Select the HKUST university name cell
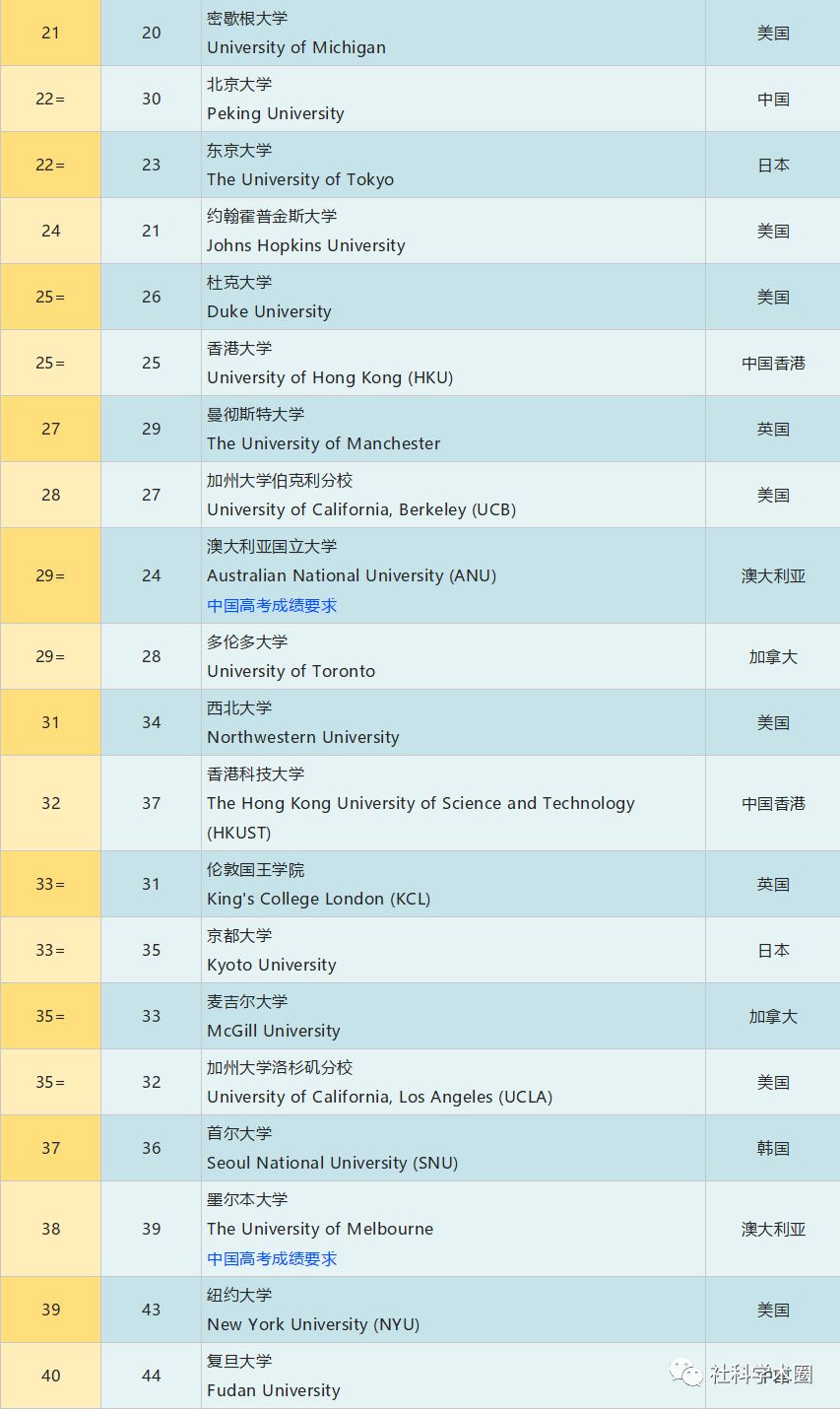Viewport: 840px width, 1411px height. 420,803
